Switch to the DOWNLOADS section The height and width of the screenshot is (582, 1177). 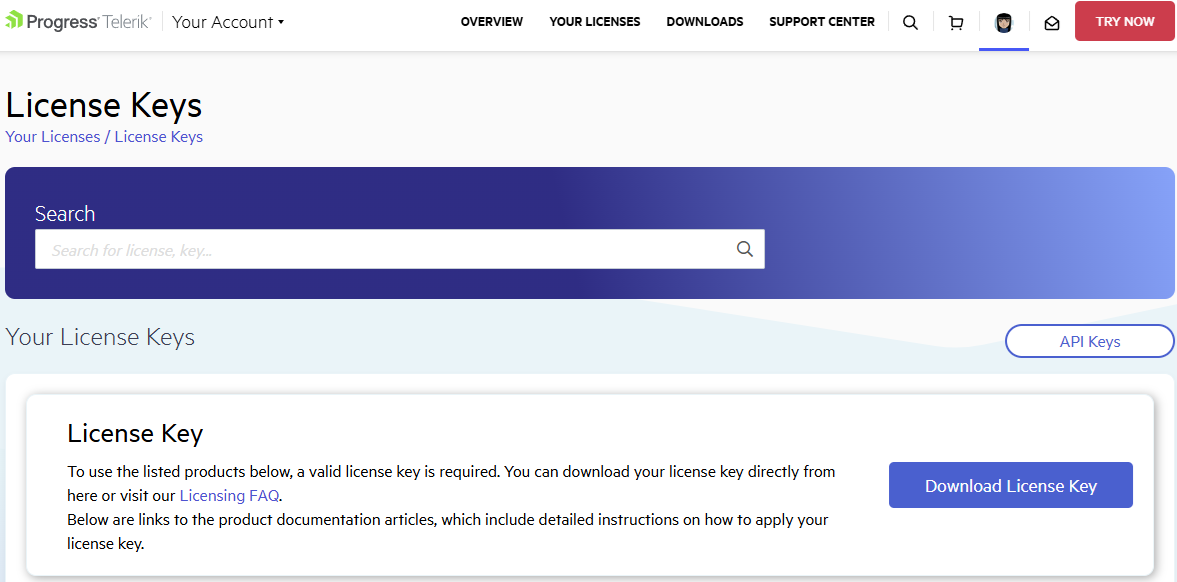pos(704,21)
